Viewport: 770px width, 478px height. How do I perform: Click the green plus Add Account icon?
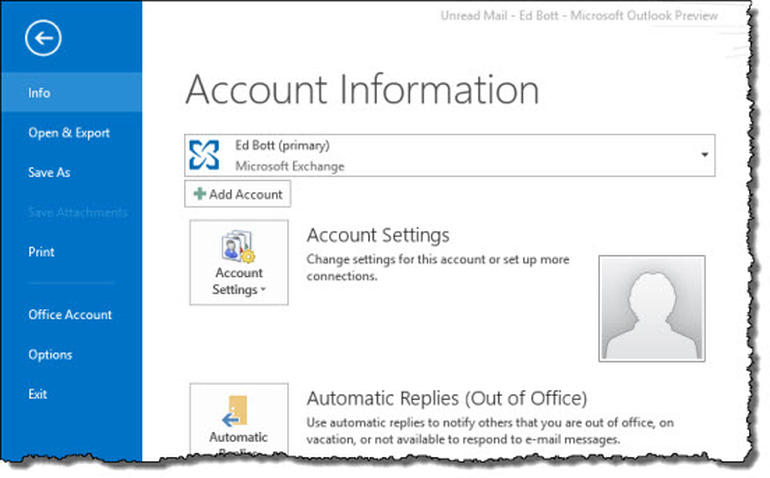(x=199, y=194)
